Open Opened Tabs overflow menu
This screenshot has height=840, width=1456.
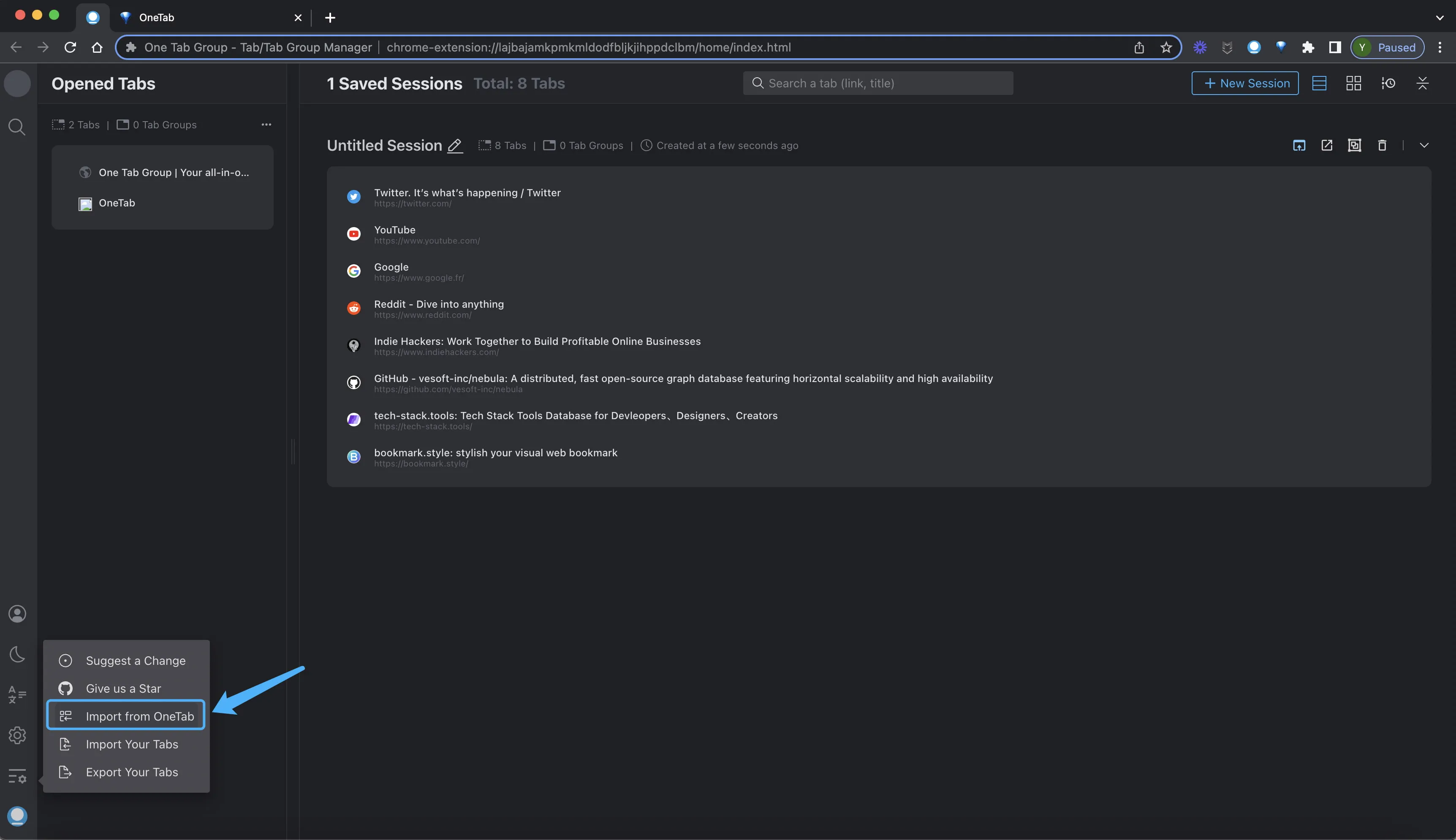[x=266, y=124]
